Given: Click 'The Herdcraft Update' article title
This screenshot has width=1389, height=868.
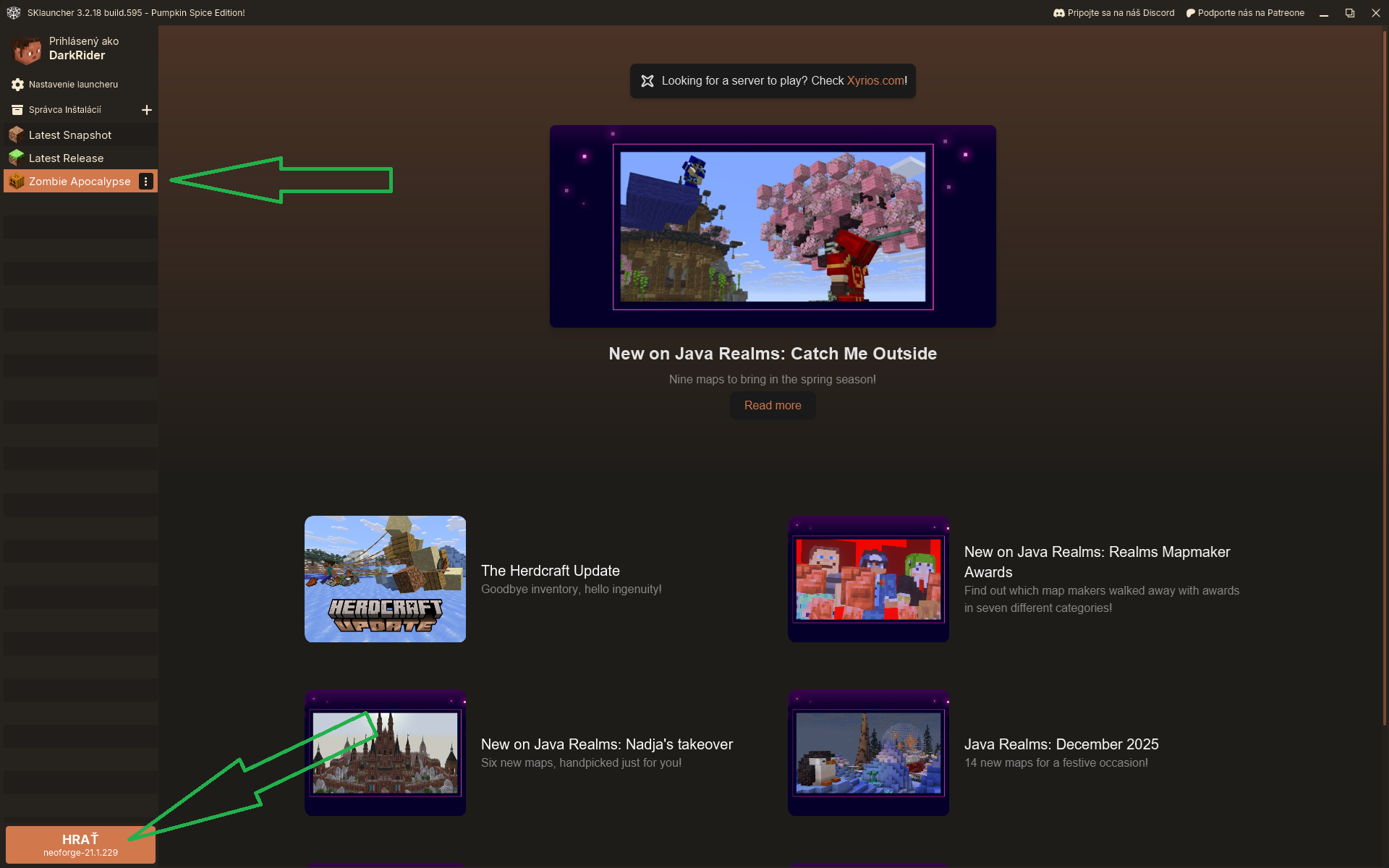Looking at the screenshot, I should point(551,571).
